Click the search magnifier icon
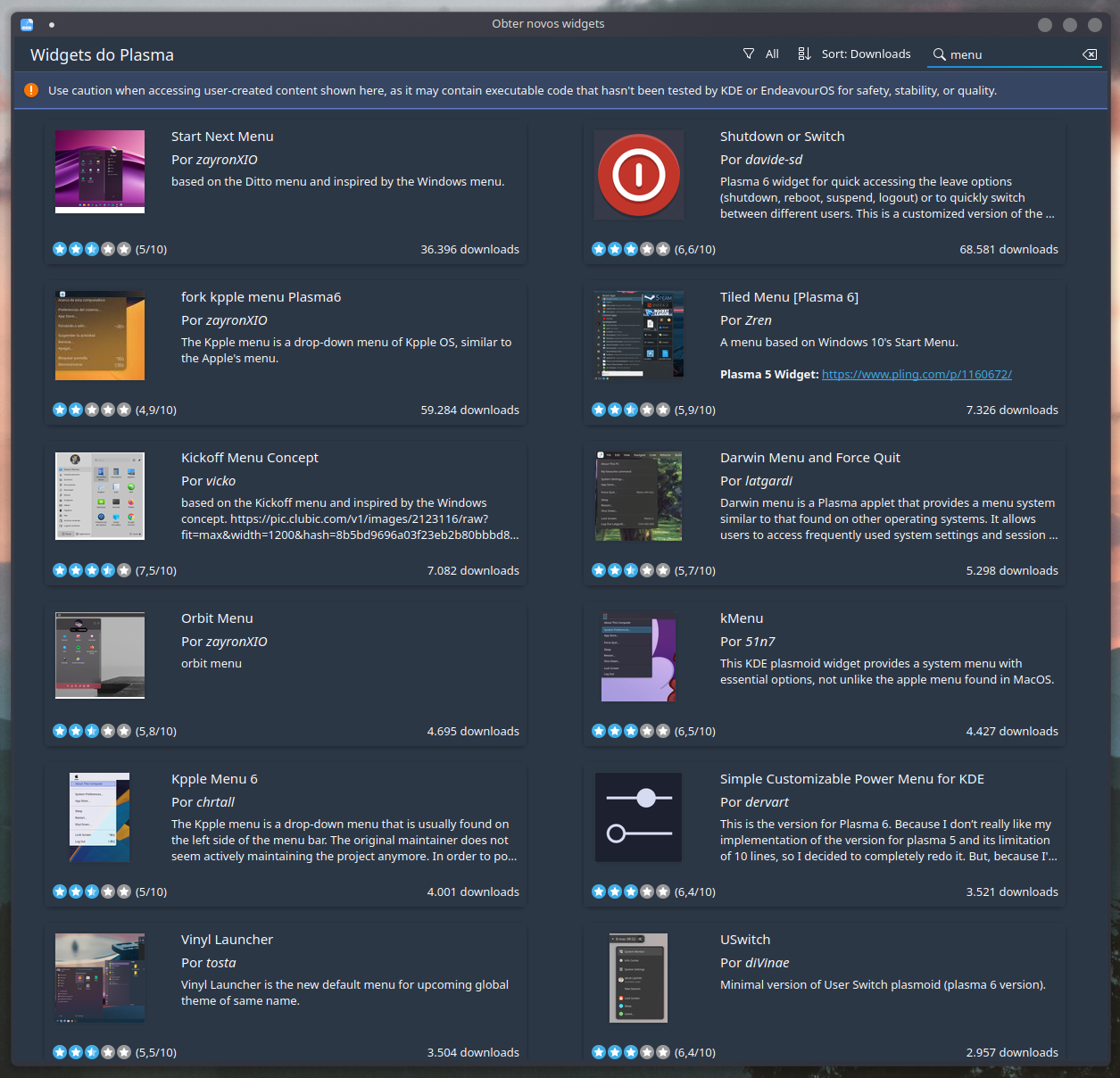 click(939, 54)
